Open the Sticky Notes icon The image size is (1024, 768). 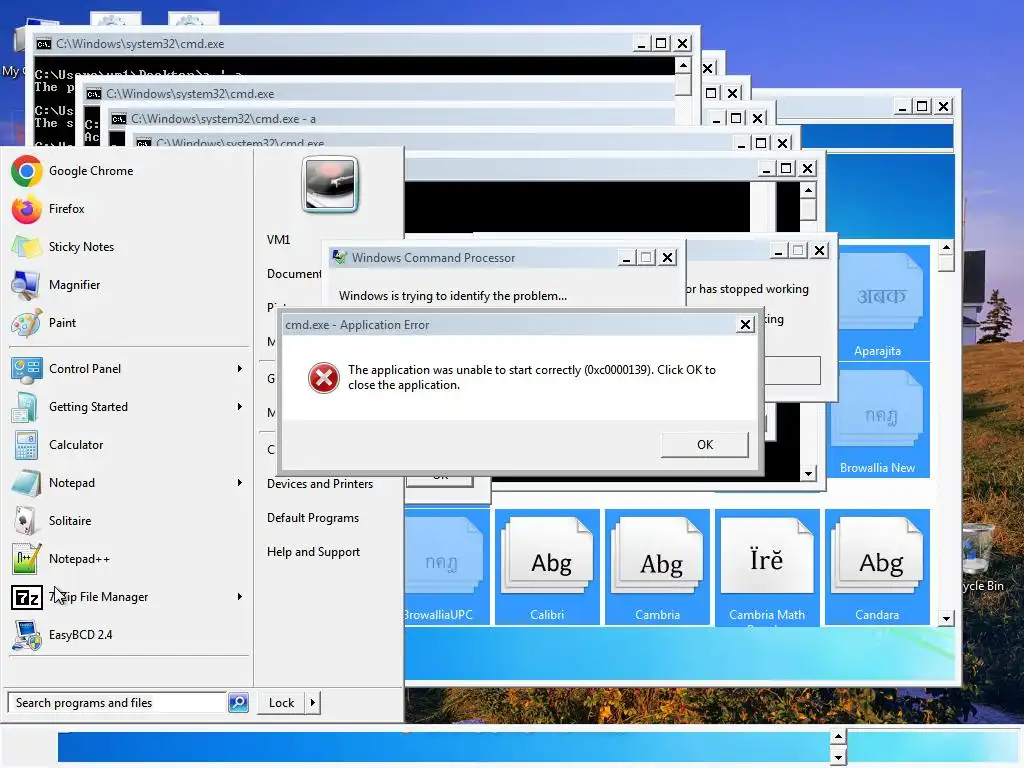[26, 247]
